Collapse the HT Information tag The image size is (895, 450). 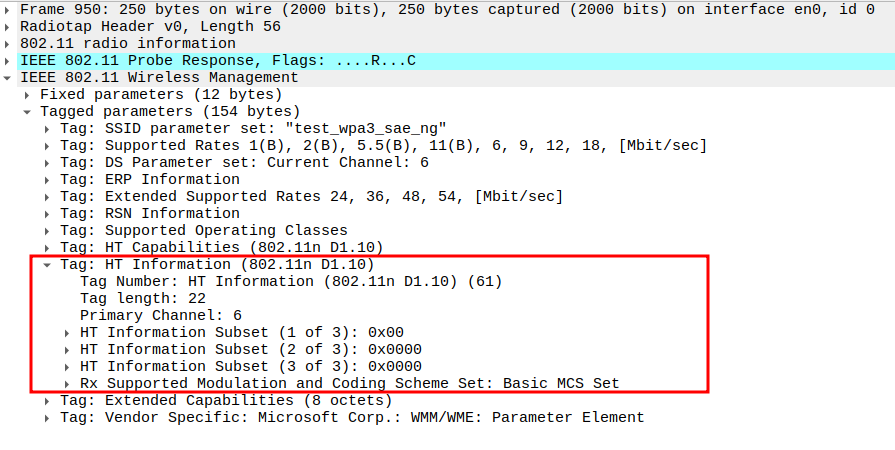coord(48,264)
